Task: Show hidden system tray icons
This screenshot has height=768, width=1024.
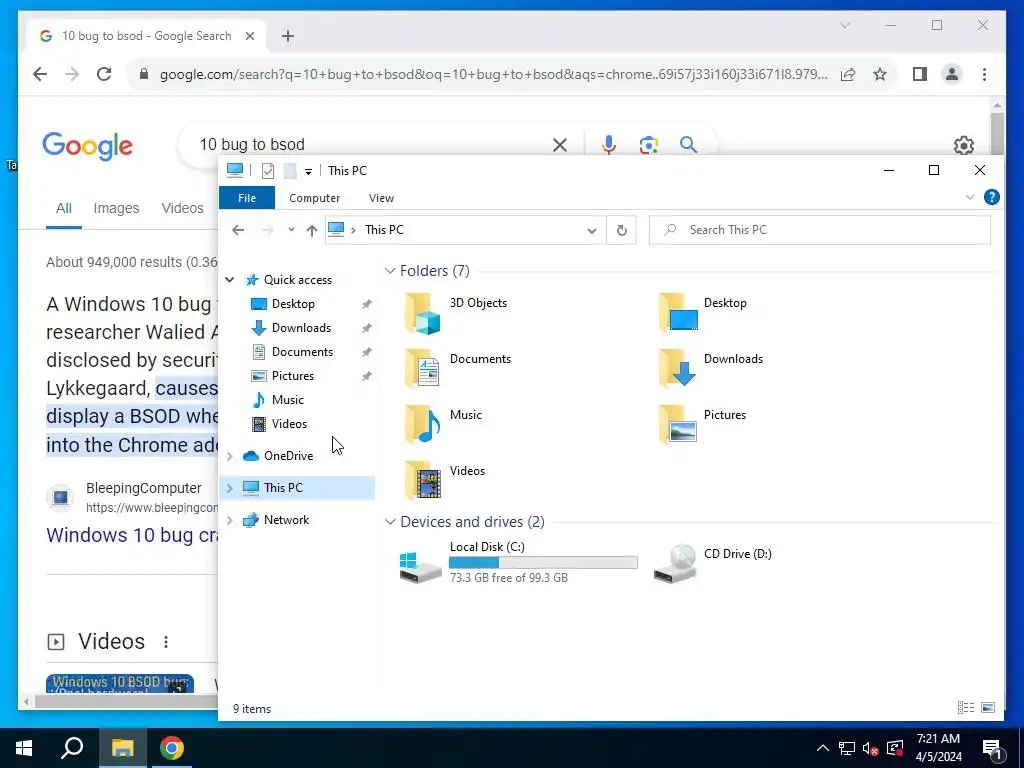Action: (823, 748)
